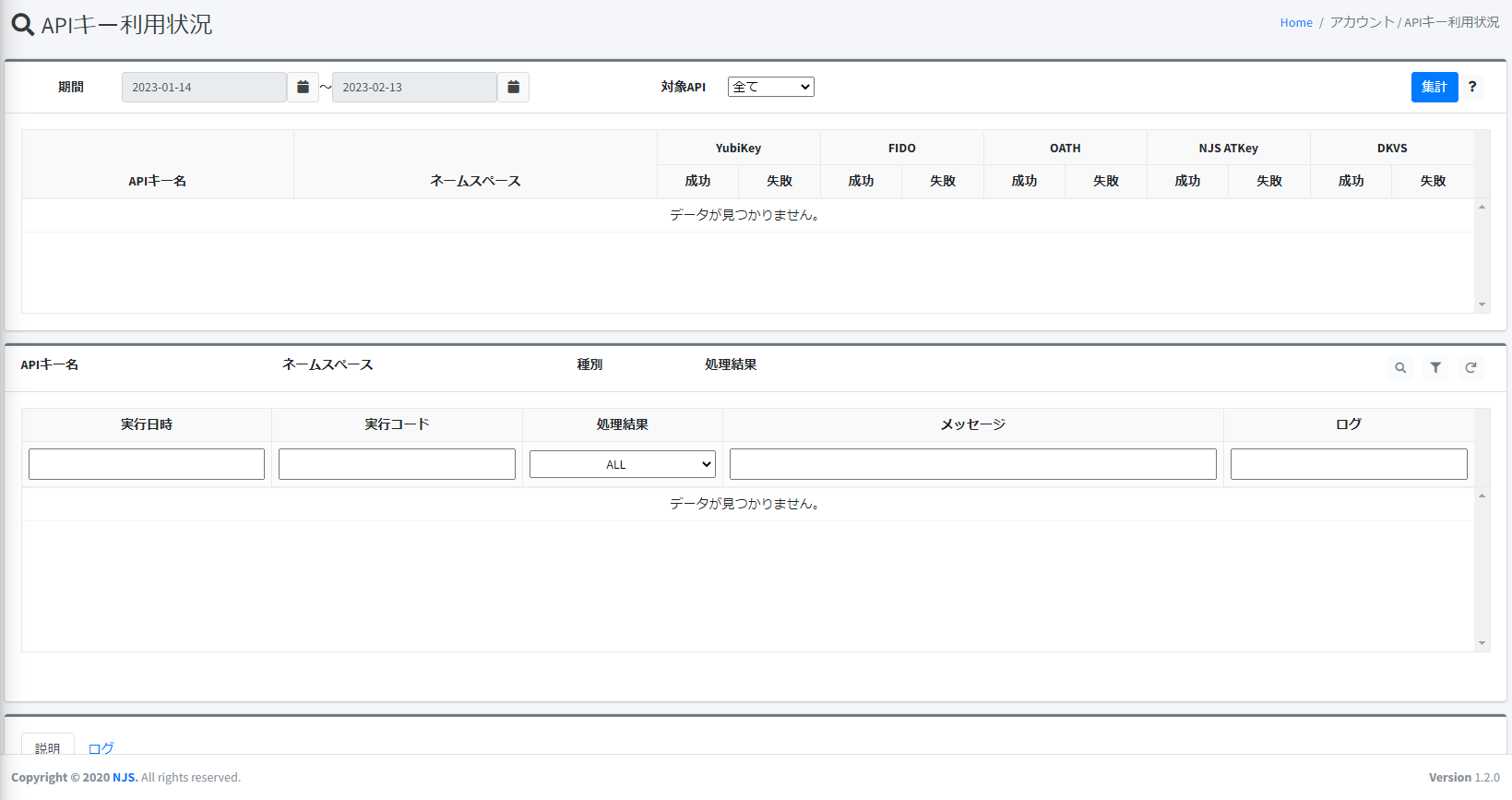Click 成功 header under YubiKey
1512x800 pixels.
coord(698,181)
